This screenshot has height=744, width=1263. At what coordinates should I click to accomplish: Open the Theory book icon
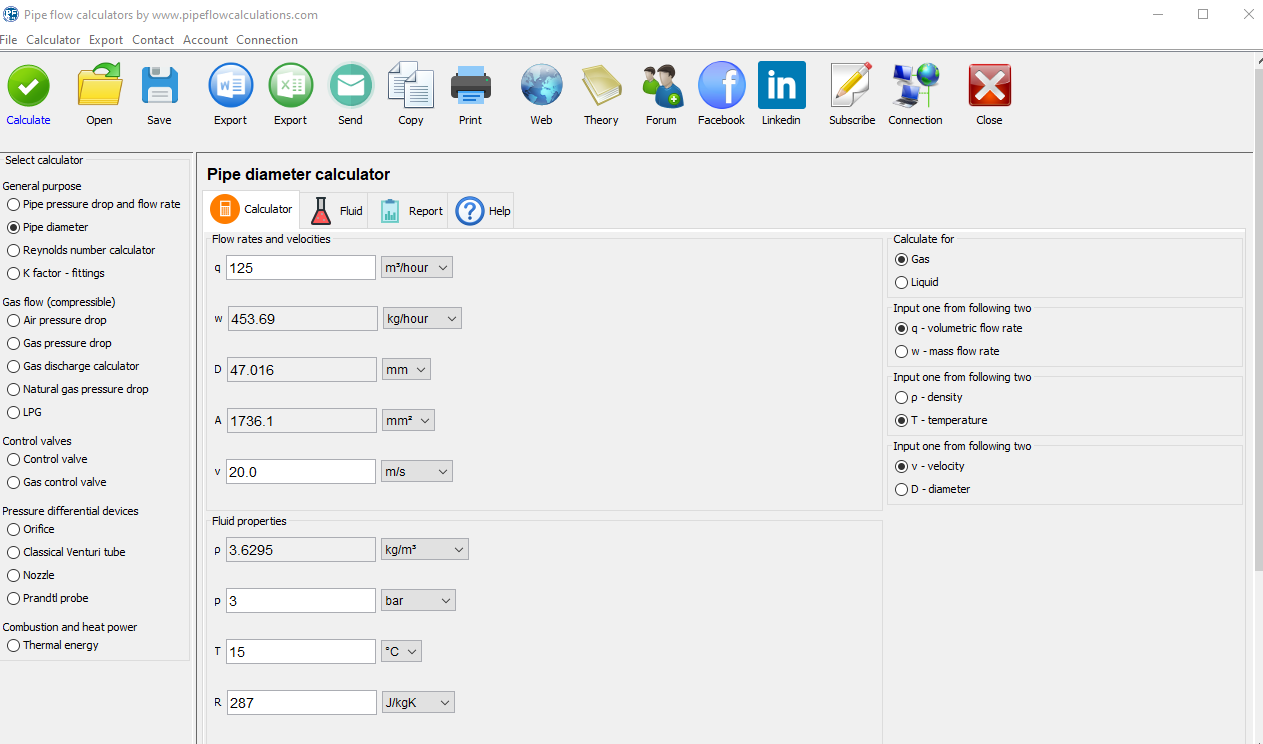click(x=601, y=87)
